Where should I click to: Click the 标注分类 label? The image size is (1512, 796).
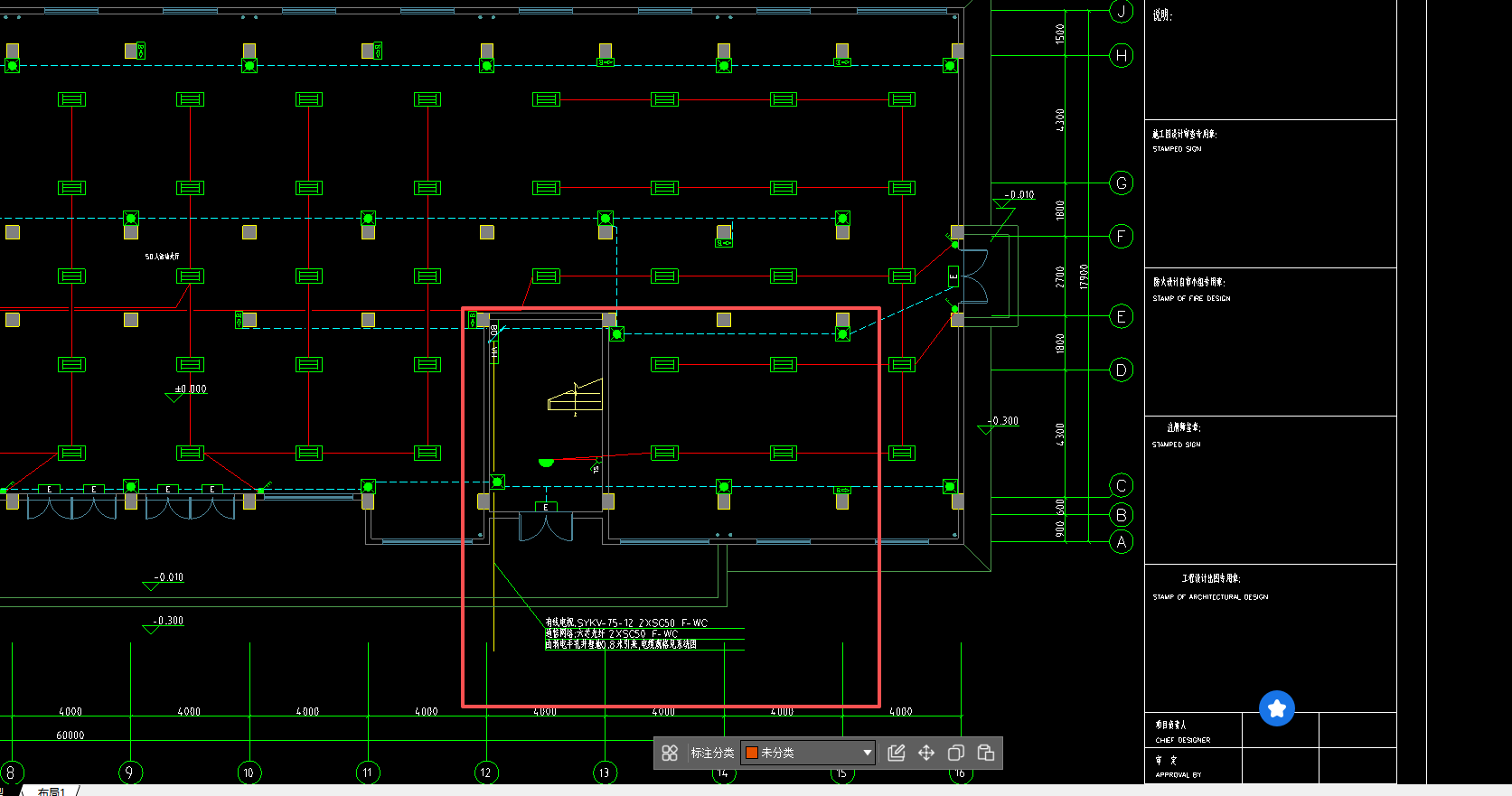[712, 753]
